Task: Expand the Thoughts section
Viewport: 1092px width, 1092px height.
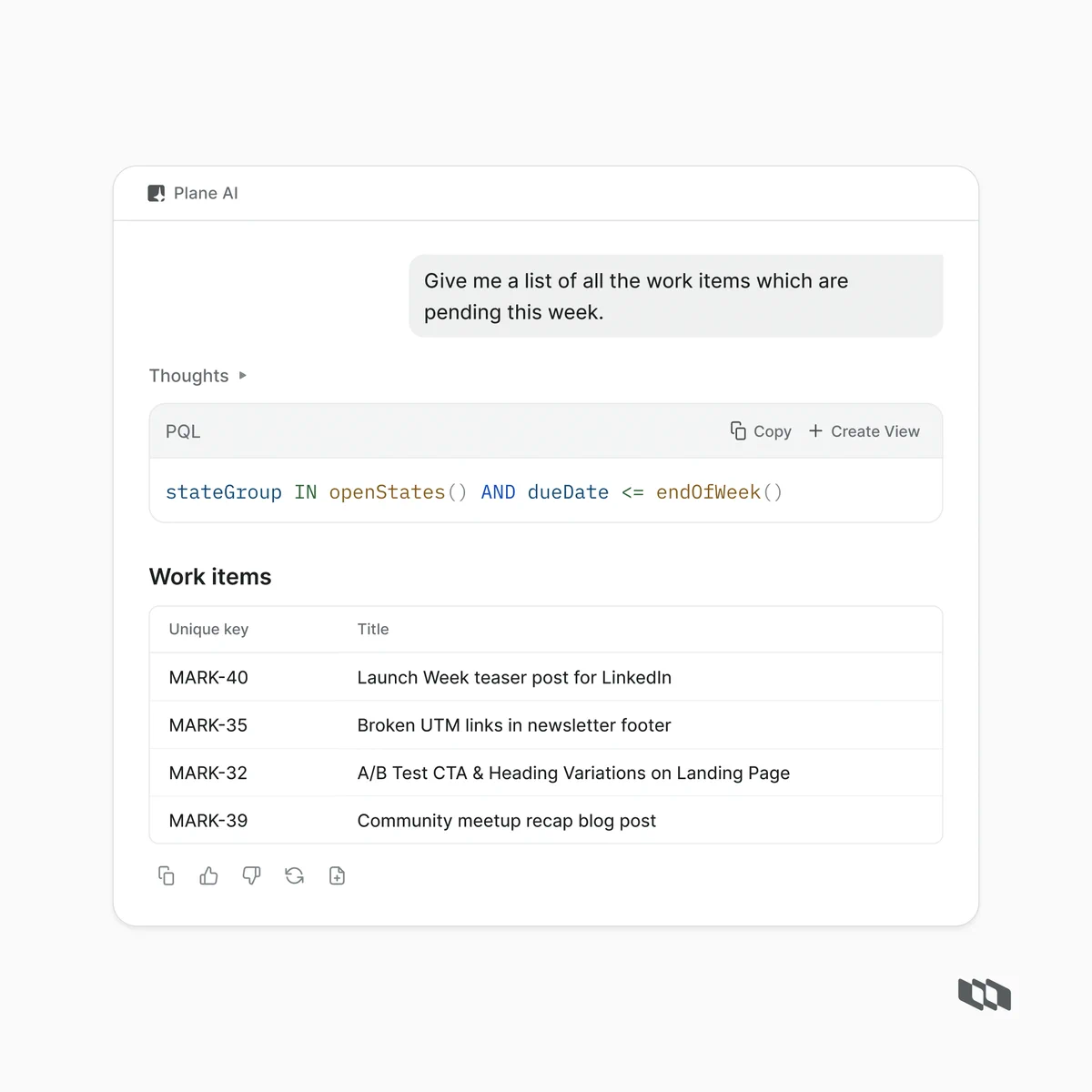Action: [197, 376]
